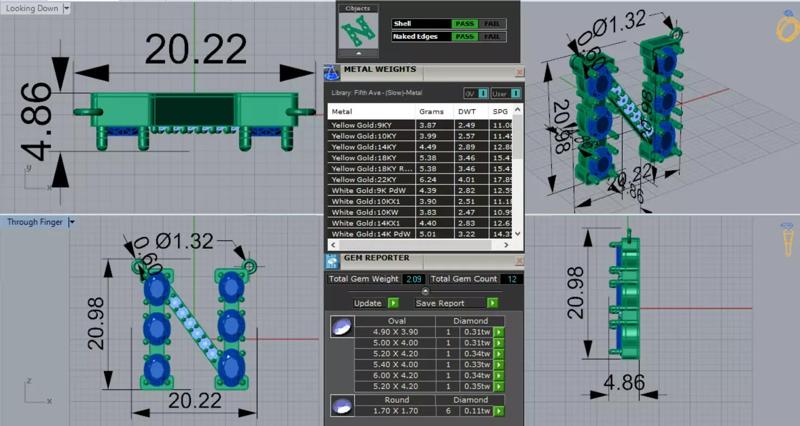Select the White Gold:10KX1 row
Screen dimensions: 800x426
click(x=420, y=202)
